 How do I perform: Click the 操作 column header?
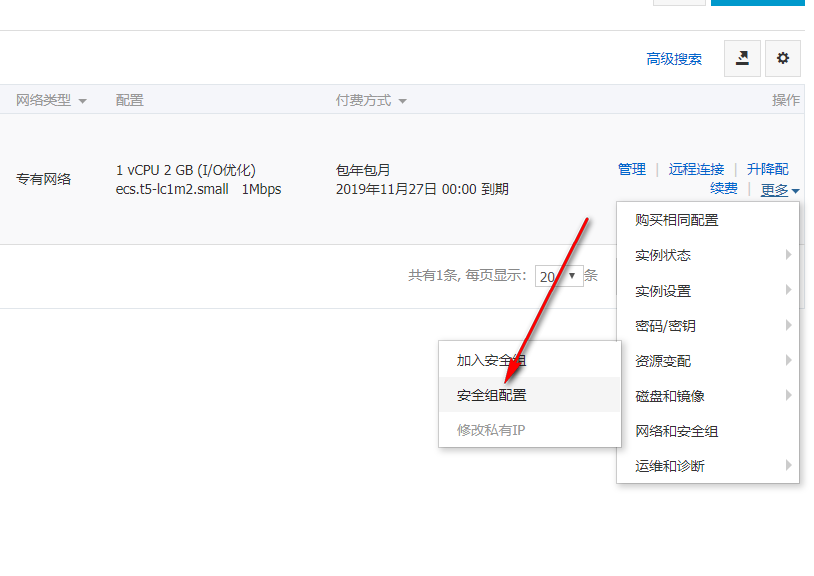pyautogui.click(x=785, y=100)
